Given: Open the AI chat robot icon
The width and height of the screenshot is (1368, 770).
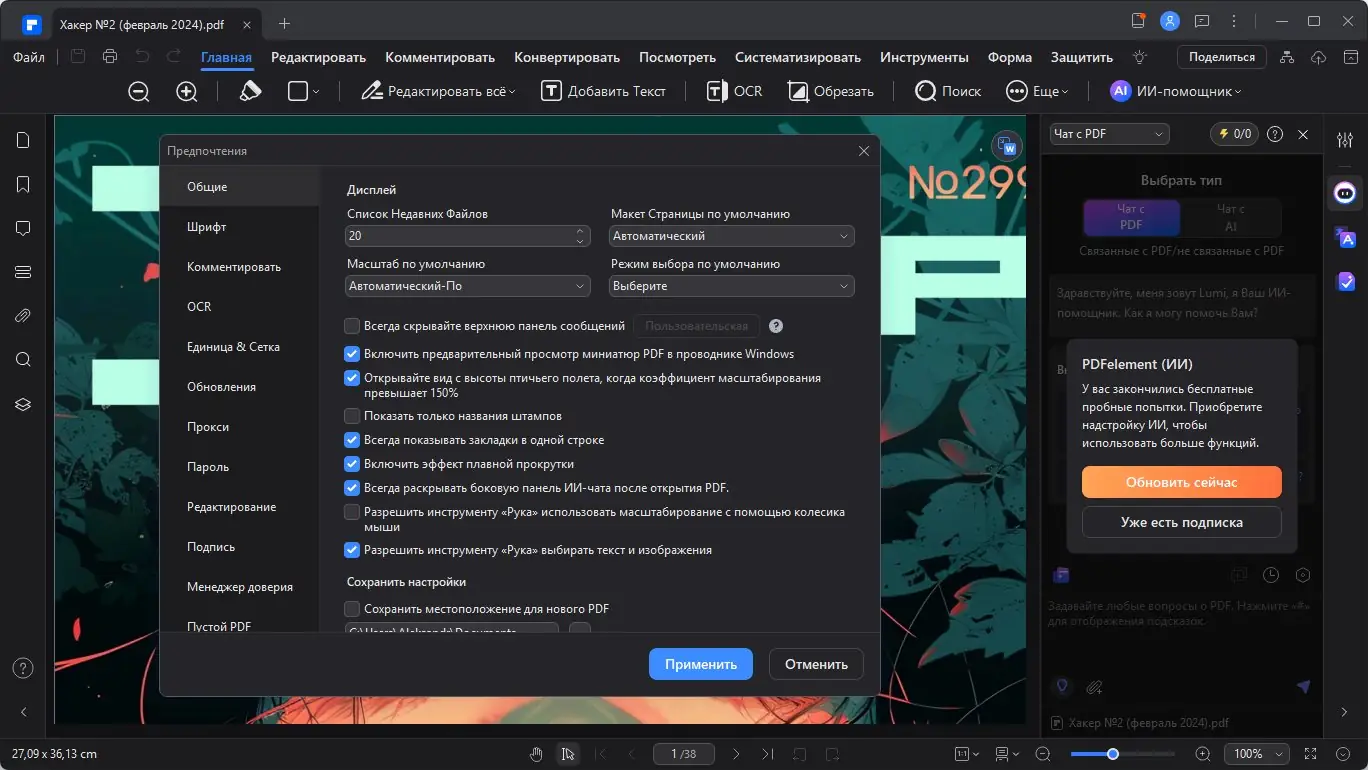Looking at the screenshot, I should 1345,192.
